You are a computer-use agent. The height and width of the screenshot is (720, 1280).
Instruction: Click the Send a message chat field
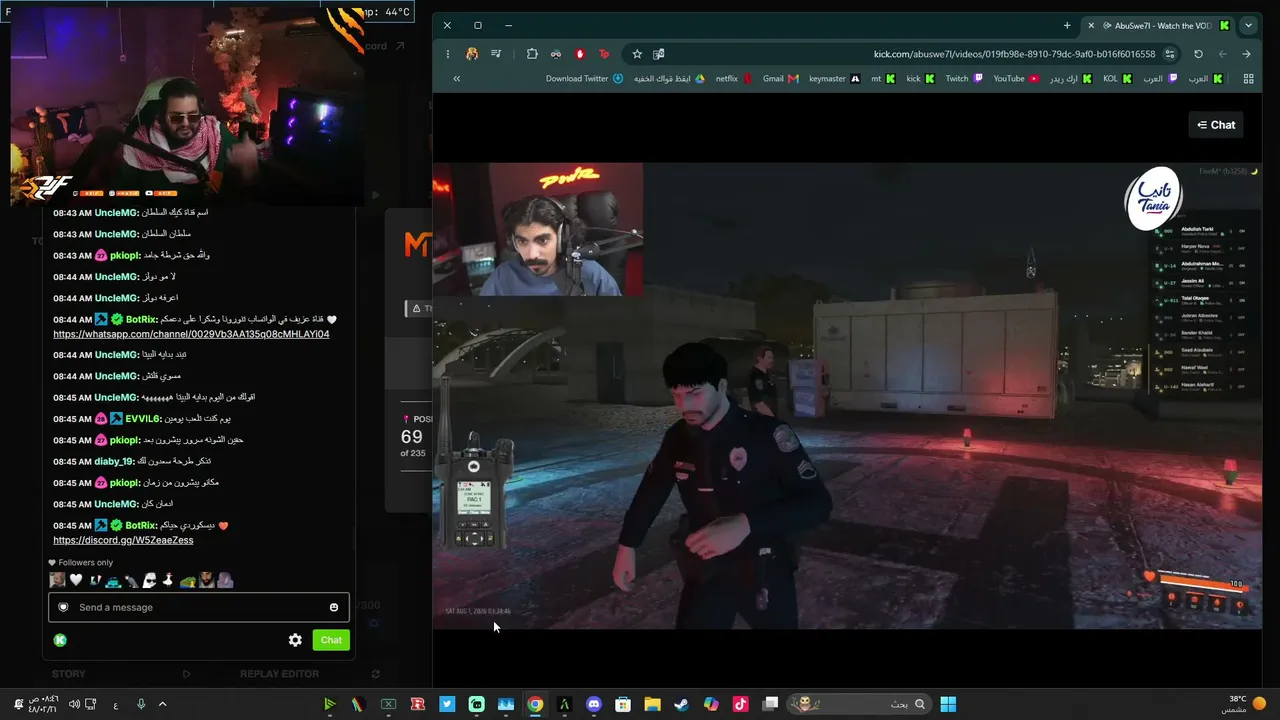198,607
